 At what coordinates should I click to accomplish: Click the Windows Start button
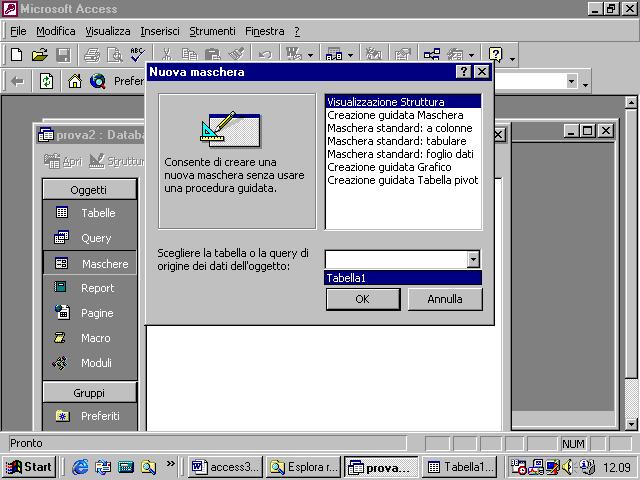pos(29,467)
